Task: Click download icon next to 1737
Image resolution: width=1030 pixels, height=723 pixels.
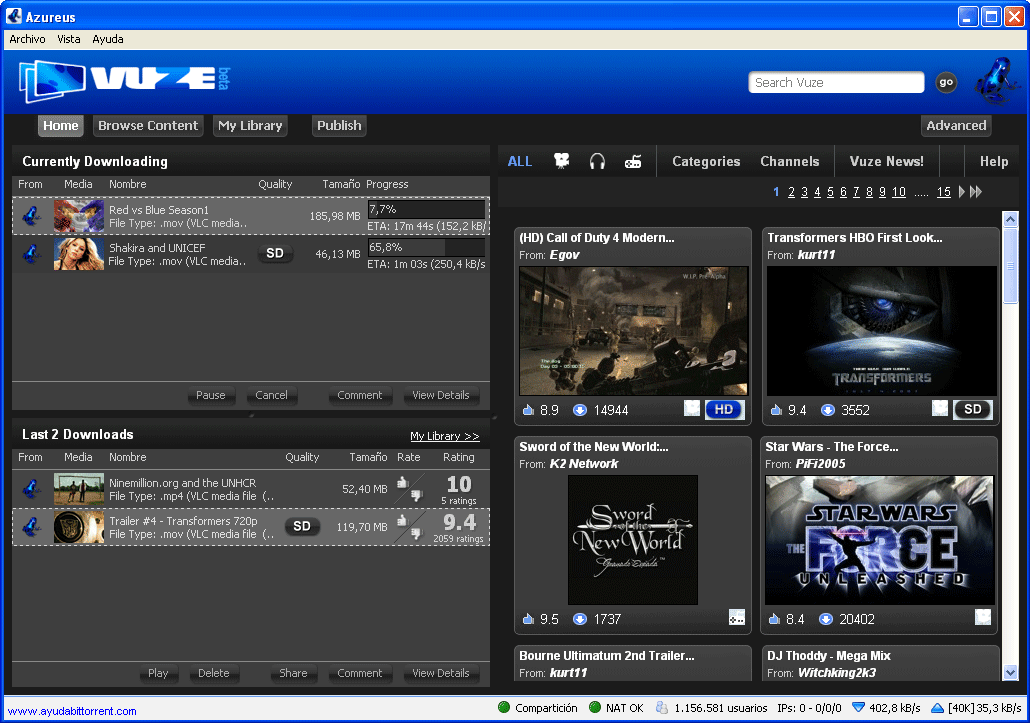Action: point(579,619)
